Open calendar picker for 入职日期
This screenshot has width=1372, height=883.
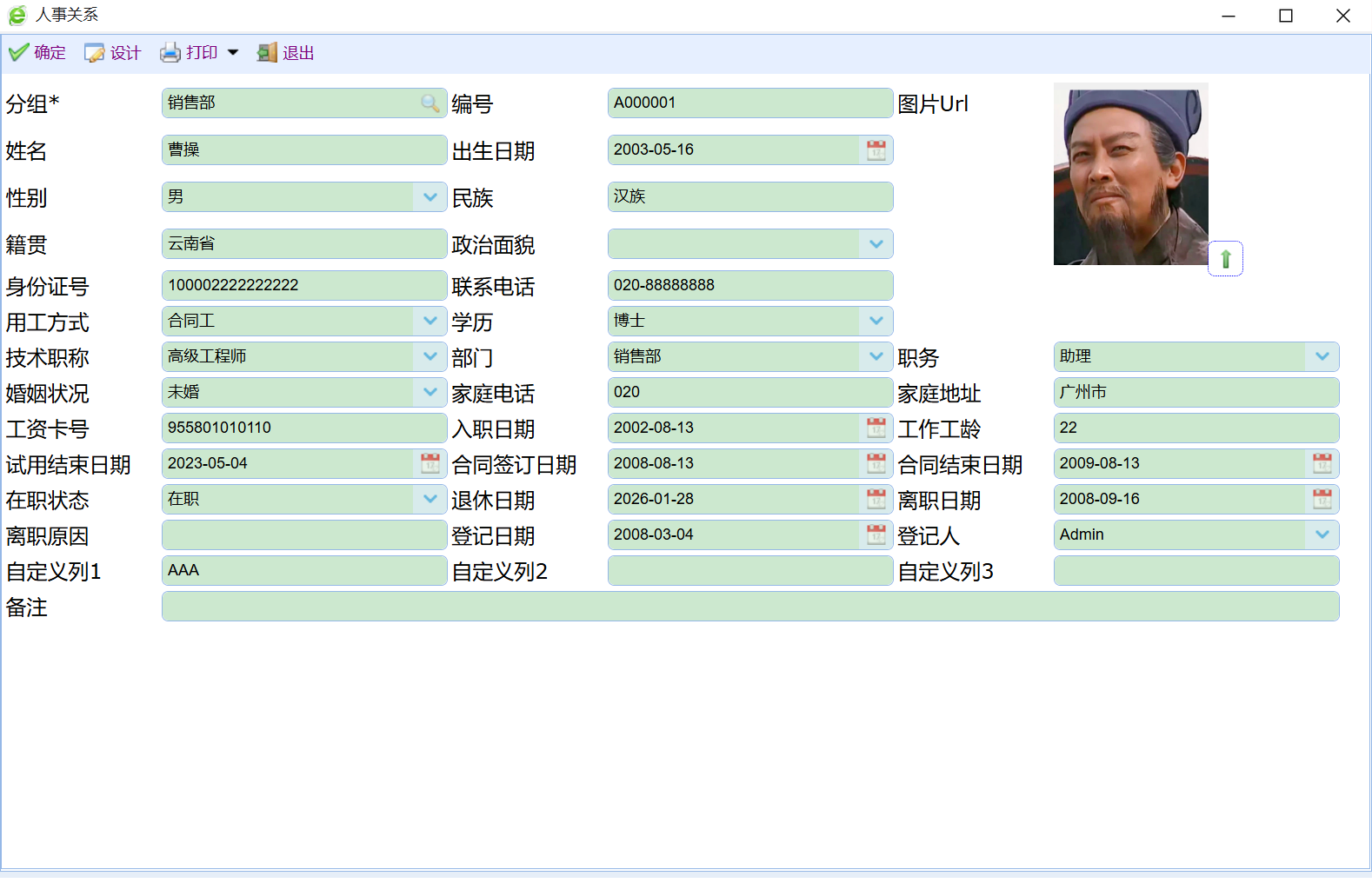(x=876, y=428)
